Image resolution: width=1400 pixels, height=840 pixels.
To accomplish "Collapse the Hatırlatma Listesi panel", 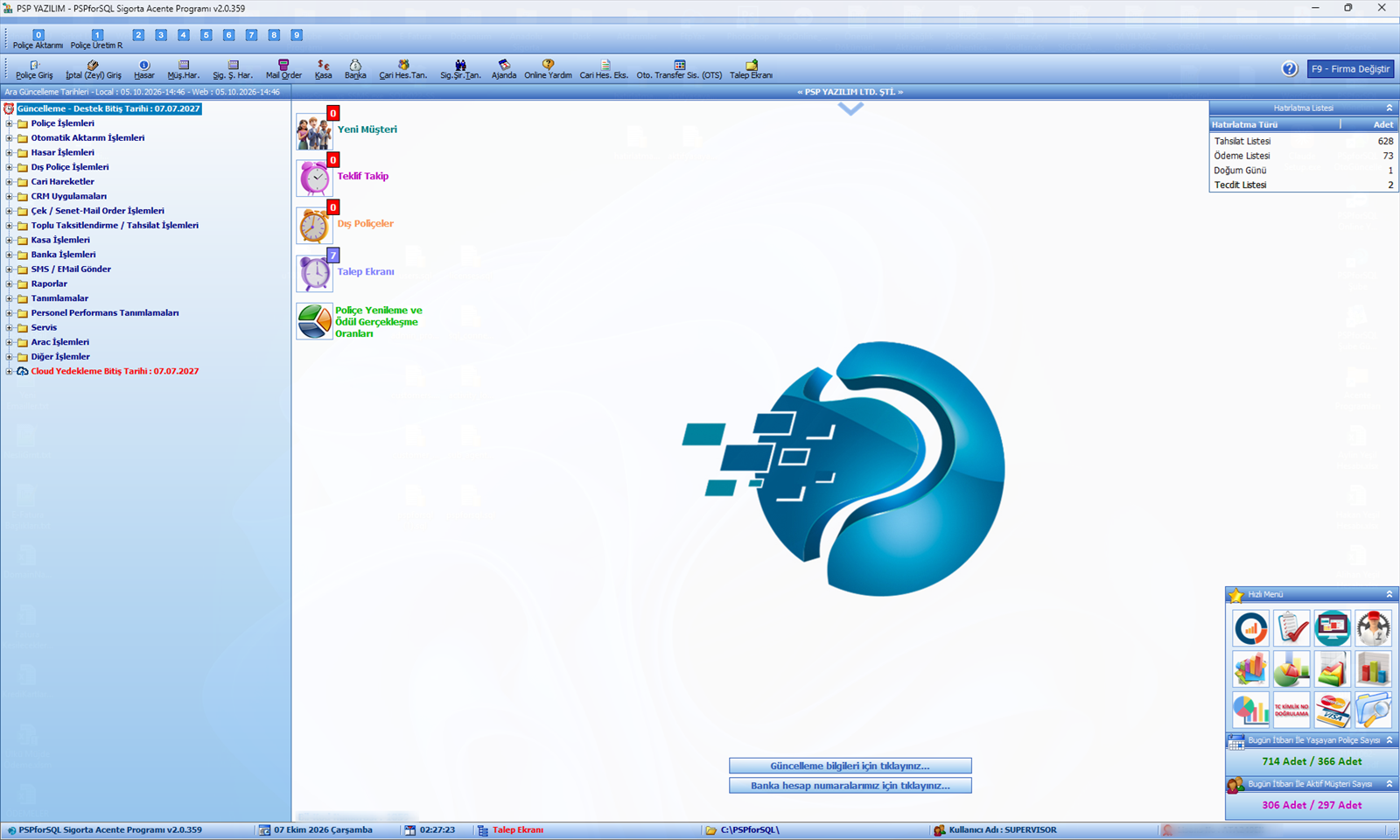I will [x=1389, y=108].
